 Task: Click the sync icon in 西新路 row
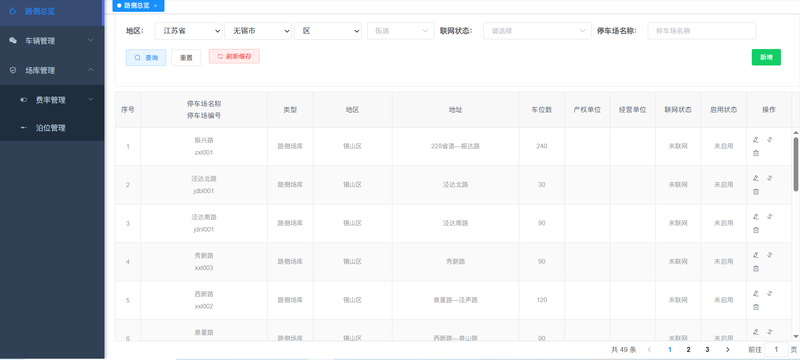click(770, 293)
